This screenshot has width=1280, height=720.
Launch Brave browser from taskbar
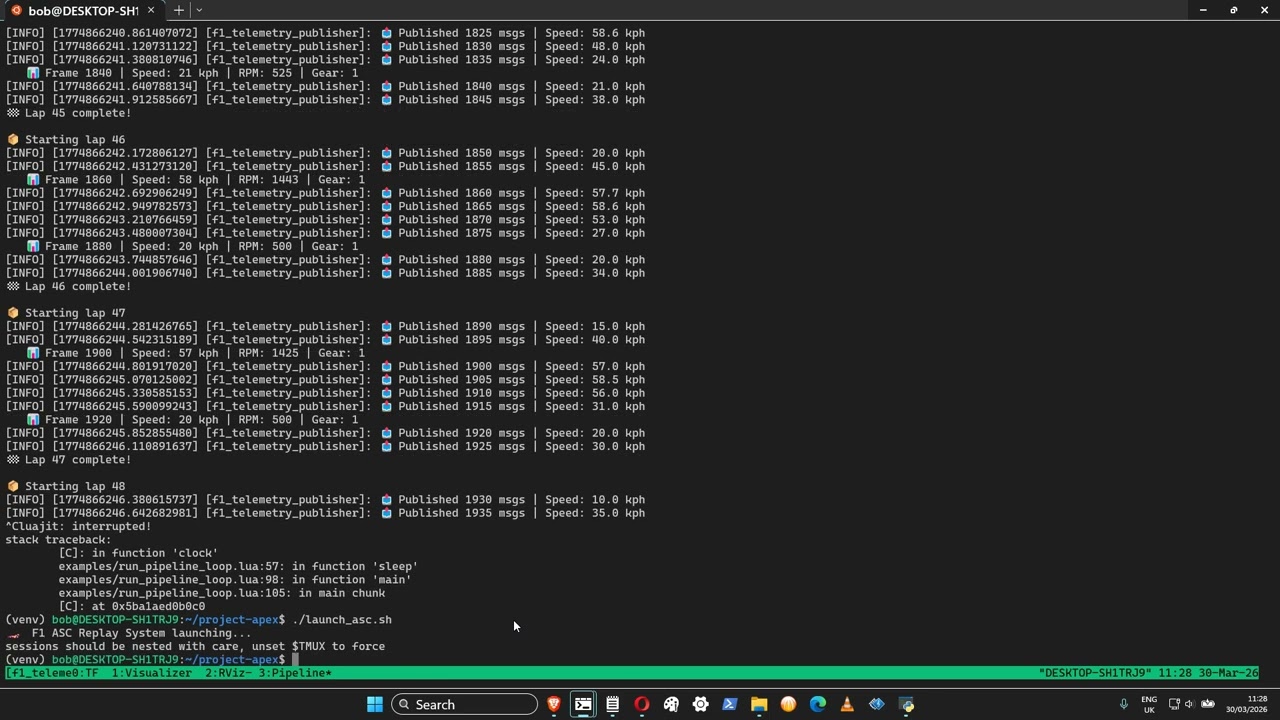pos(554,704)
